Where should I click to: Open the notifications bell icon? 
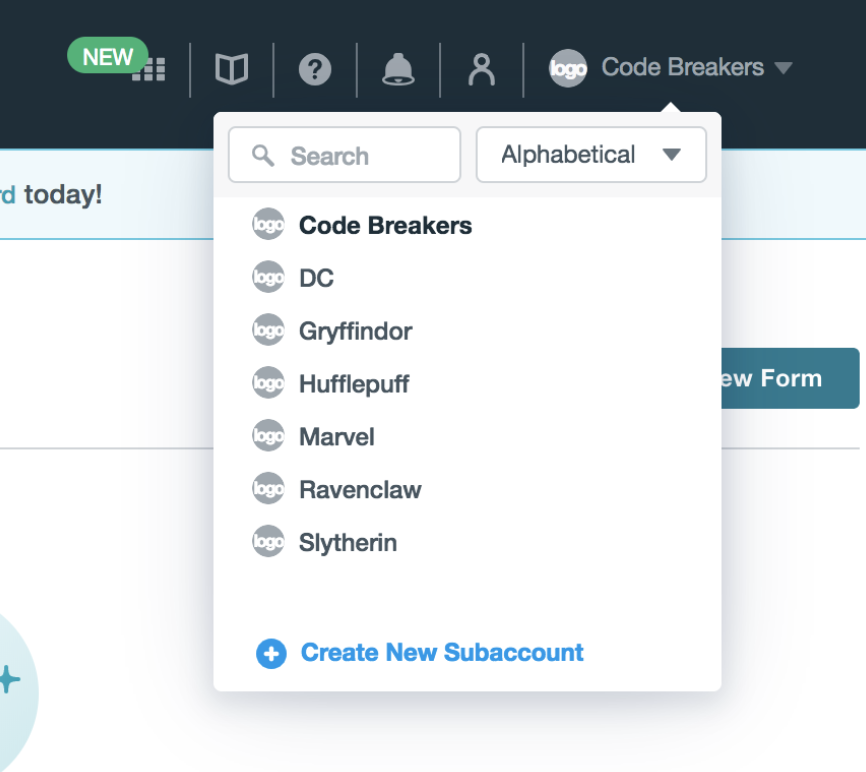398,69
